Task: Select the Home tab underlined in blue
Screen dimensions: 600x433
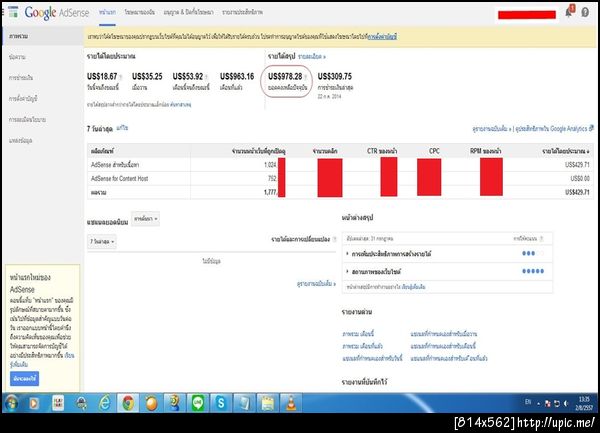Action: 107,13
